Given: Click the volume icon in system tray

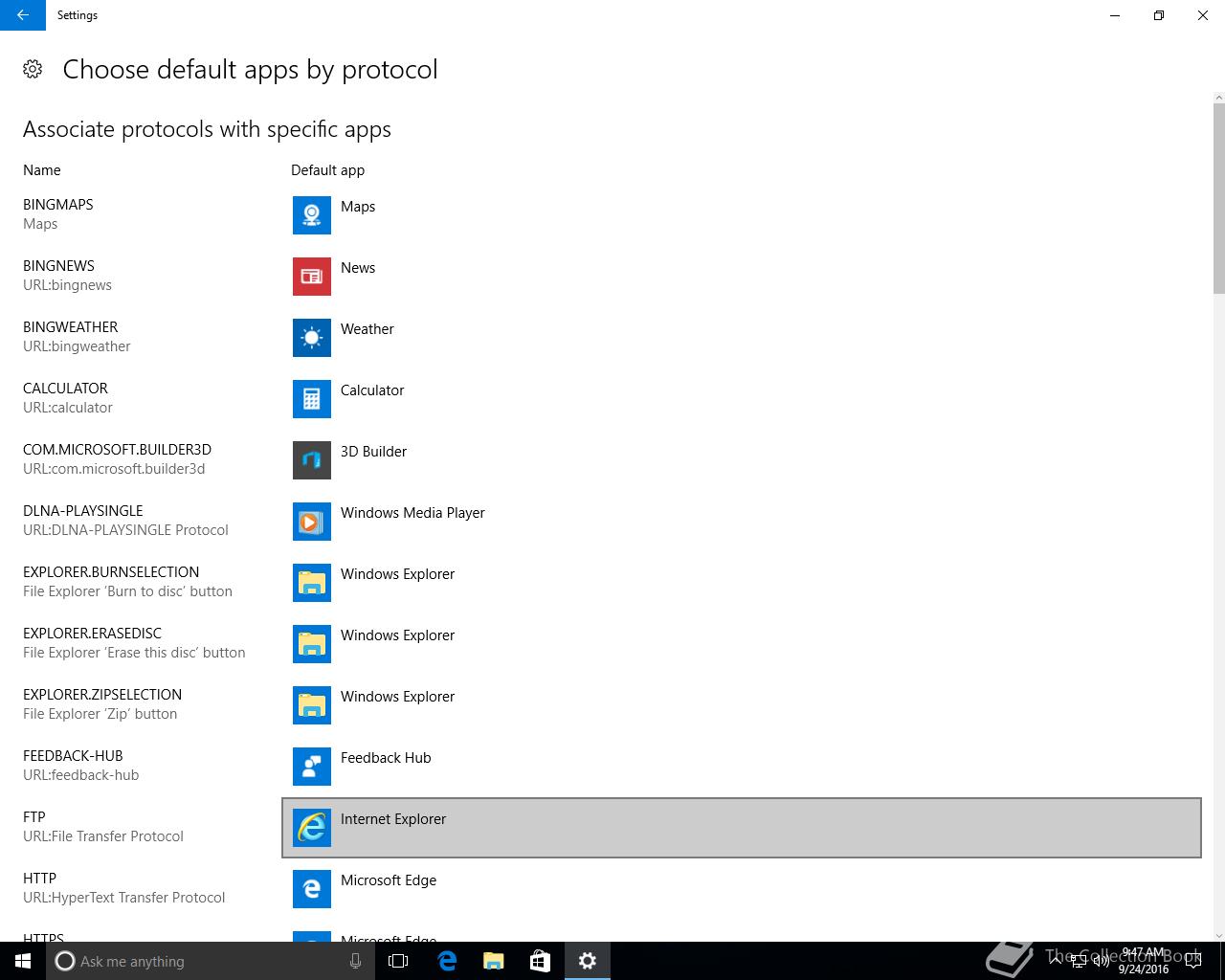Looking at the screenshot, I should [x=1100, y=961].
